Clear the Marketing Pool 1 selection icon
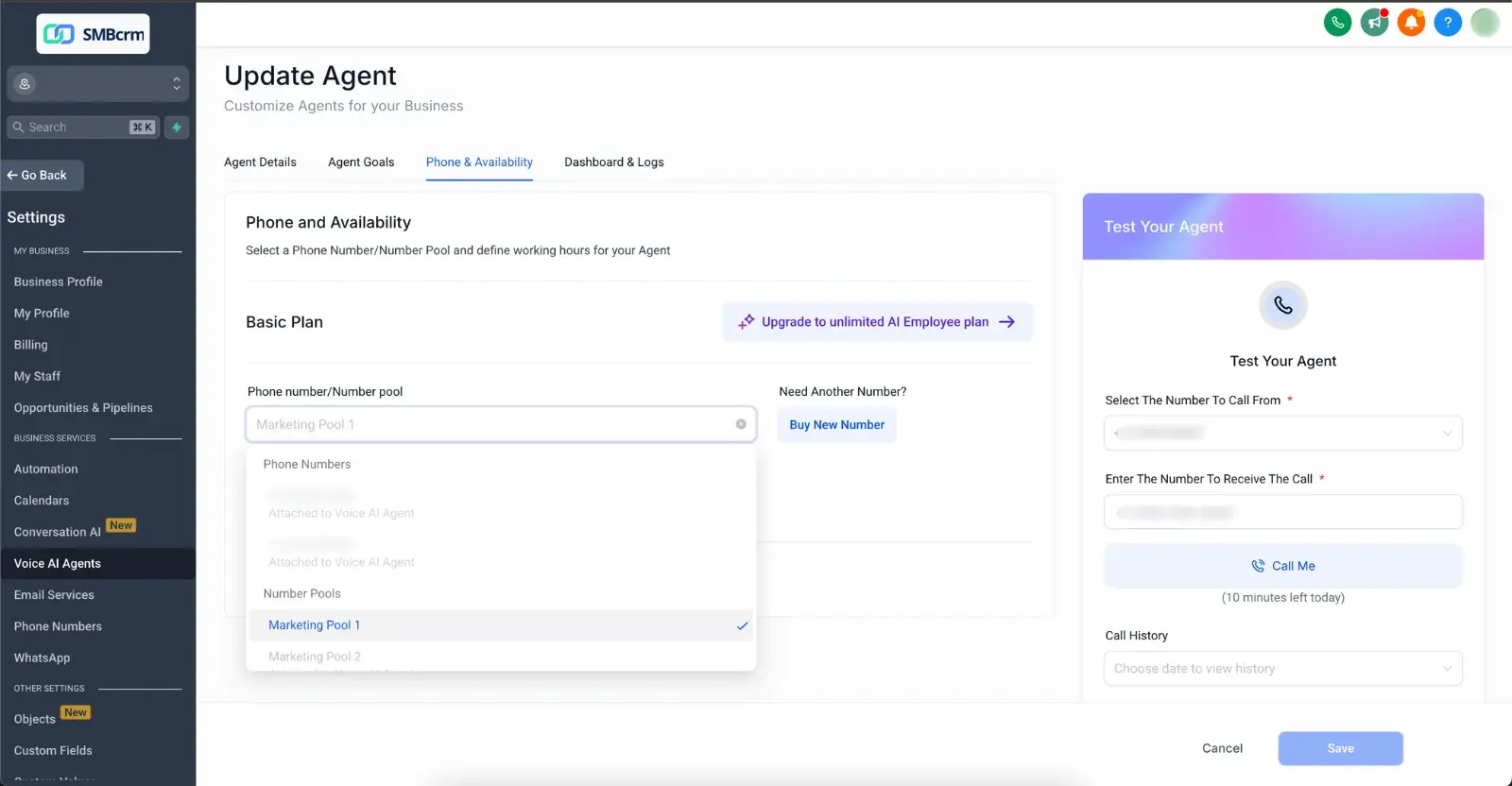The width and height of the screenshot is (1512, 786). point(741,424)
